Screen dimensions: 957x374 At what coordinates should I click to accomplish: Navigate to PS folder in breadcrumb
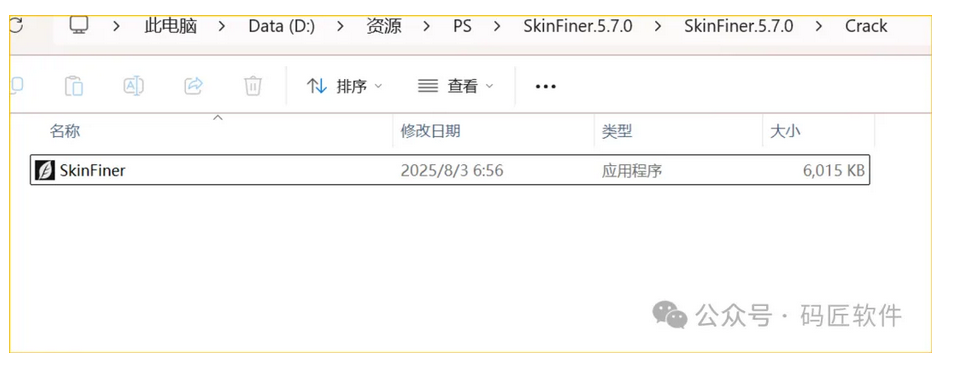(463, 26)
